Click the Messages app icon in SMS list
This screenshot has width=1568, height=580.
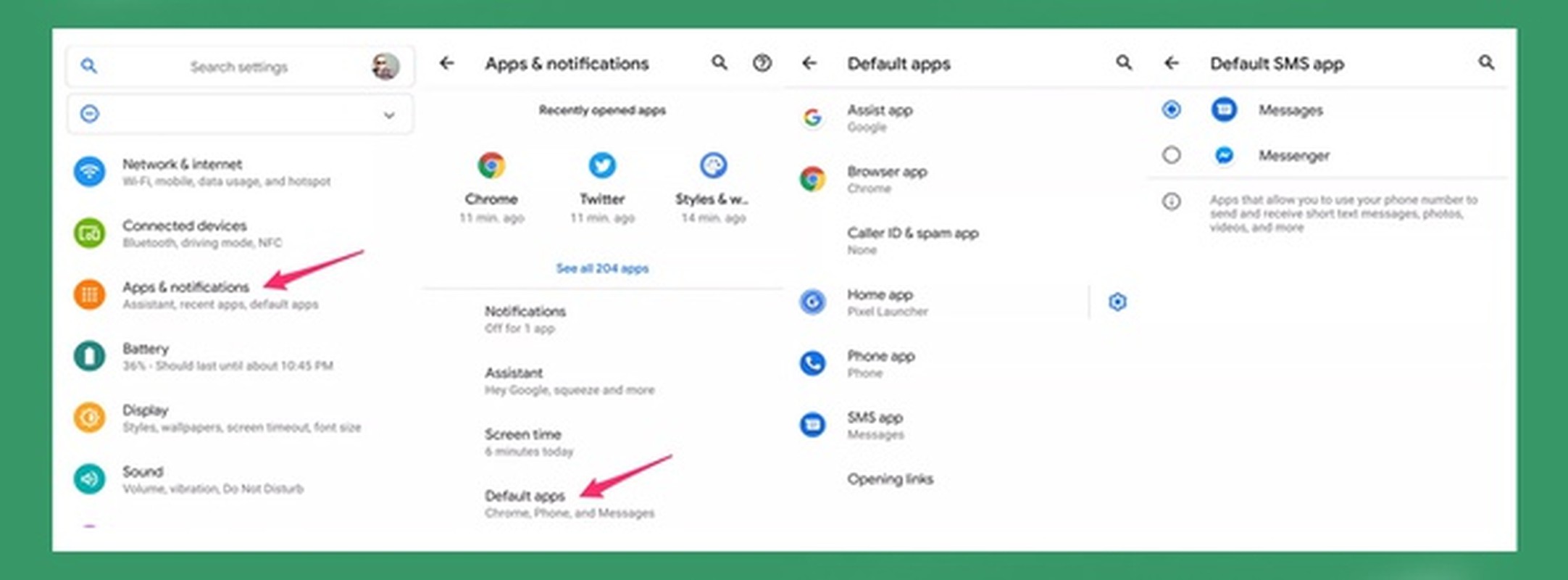[1224, 109]
